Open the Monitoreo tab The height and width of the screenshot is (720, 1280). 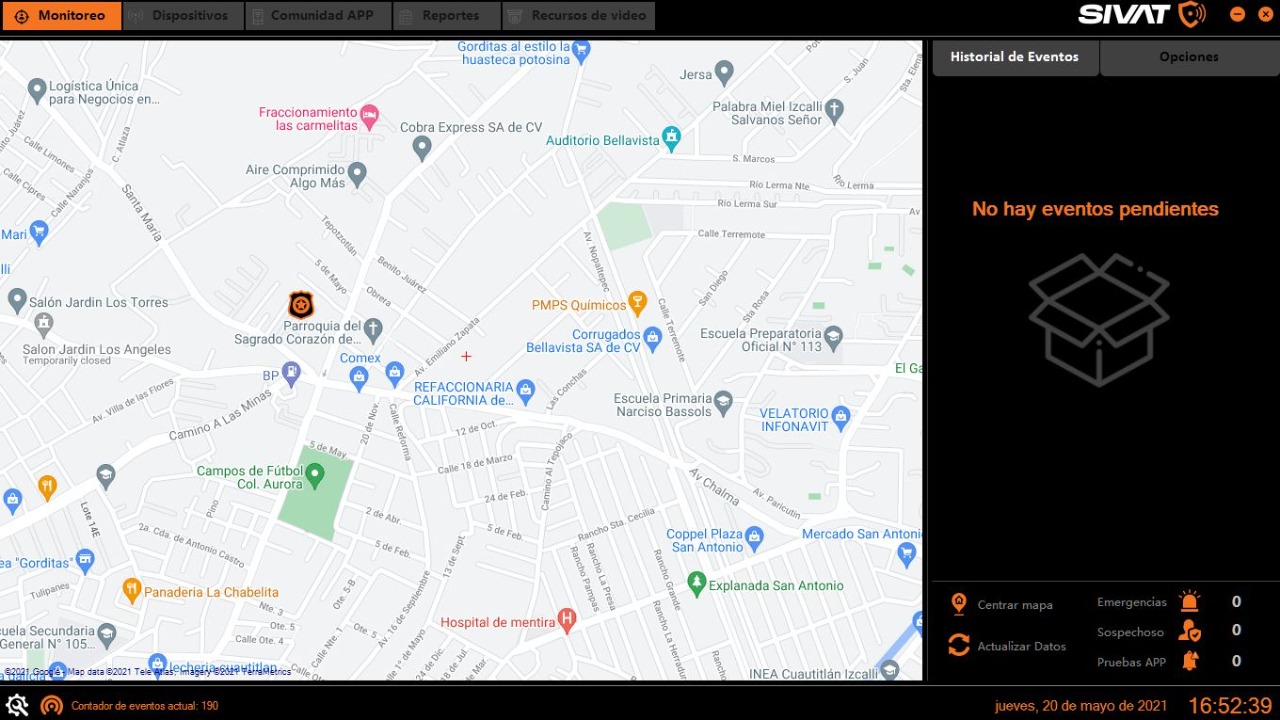[61, 15]
